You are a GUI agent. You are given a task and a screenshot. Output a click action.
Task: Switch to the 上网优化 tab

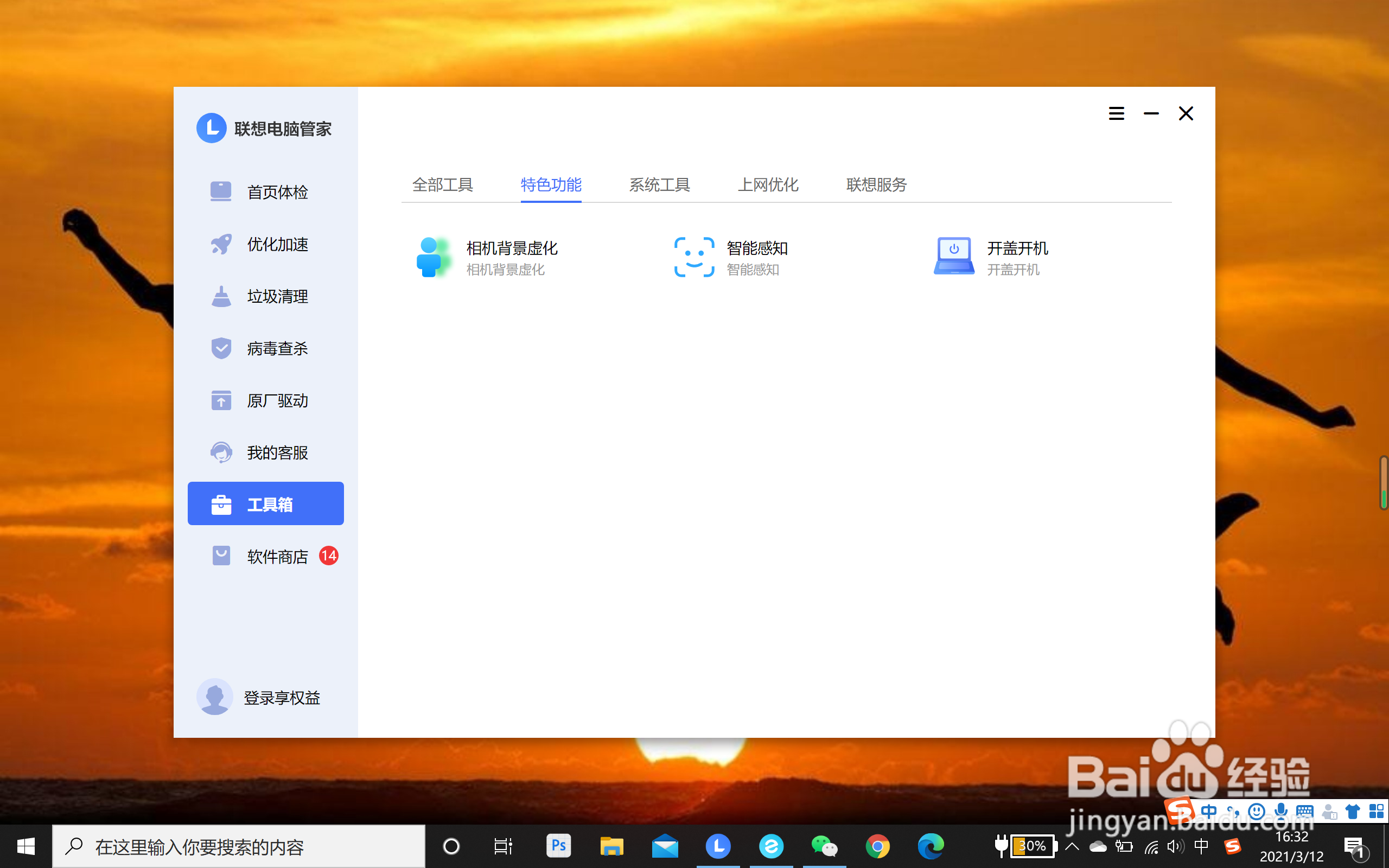coord(767,185)
